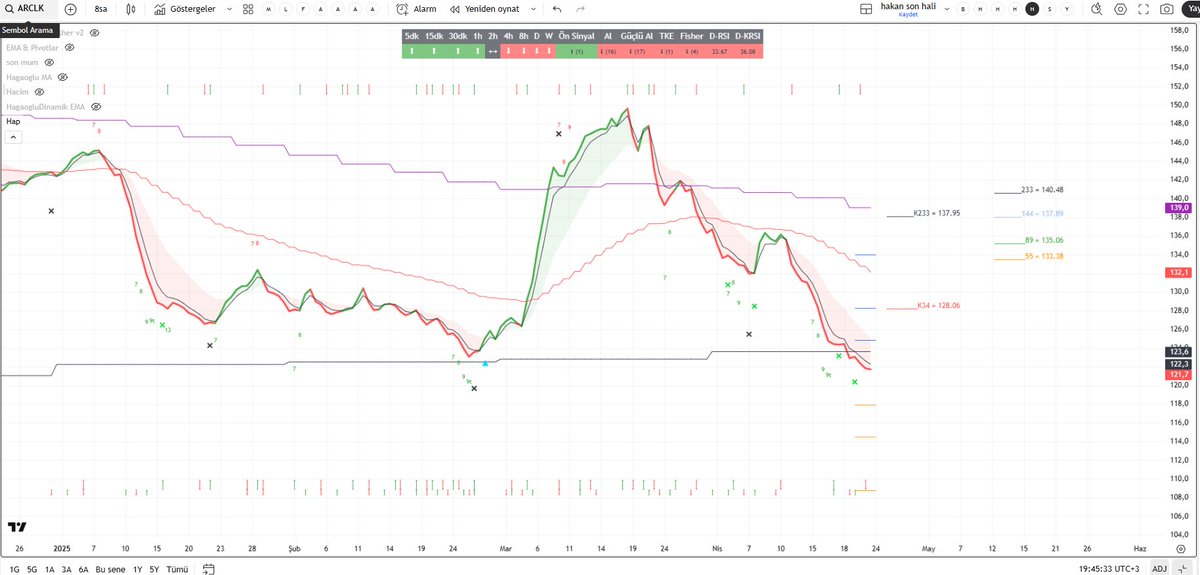This screenshot has width=1200, height=575.
Task: Toggle visibility of Hacim indicator
Action: pos(38,91)
